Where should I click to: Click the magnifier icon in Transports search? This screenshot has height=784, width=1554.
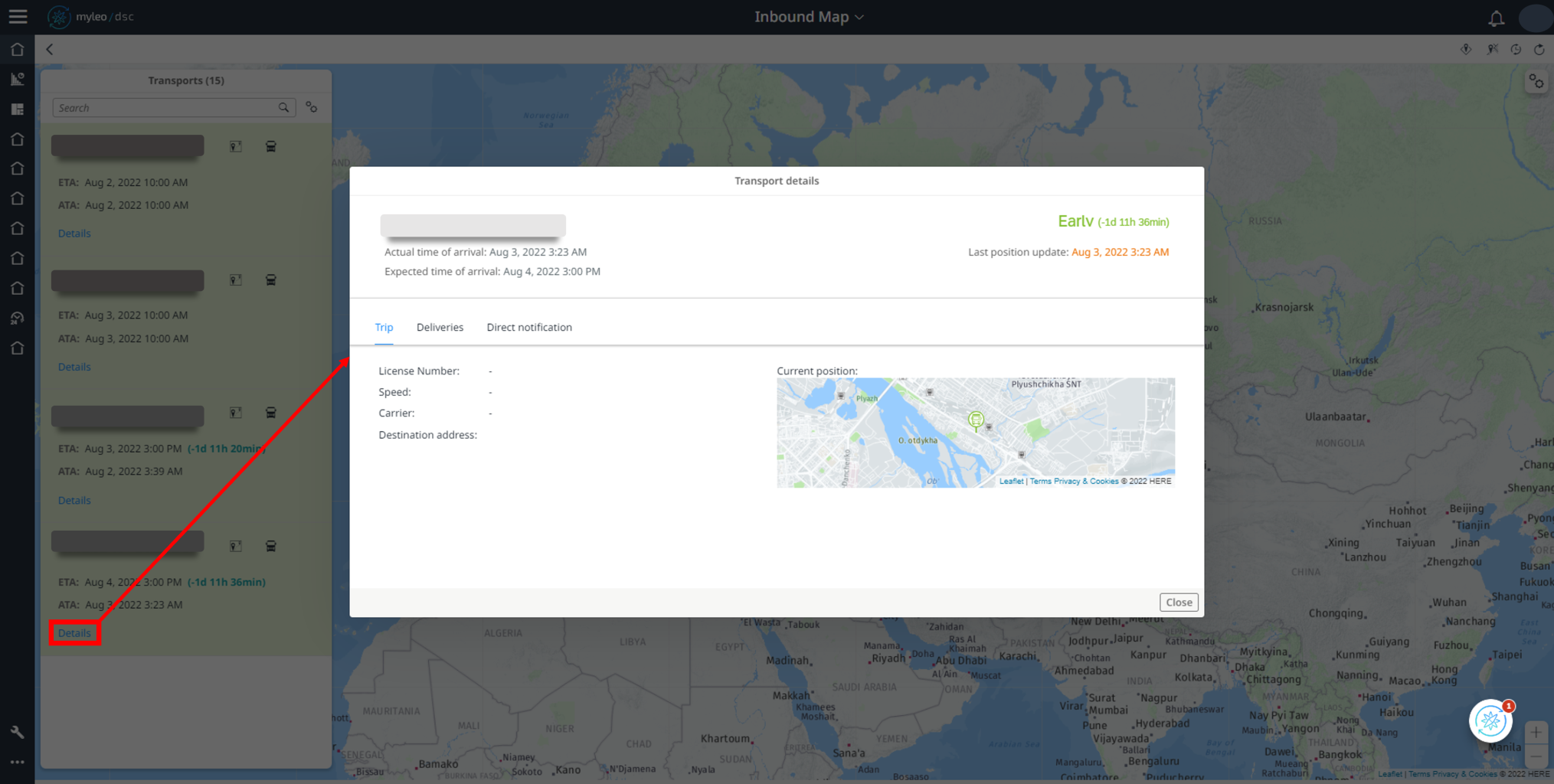coord(283,108)
